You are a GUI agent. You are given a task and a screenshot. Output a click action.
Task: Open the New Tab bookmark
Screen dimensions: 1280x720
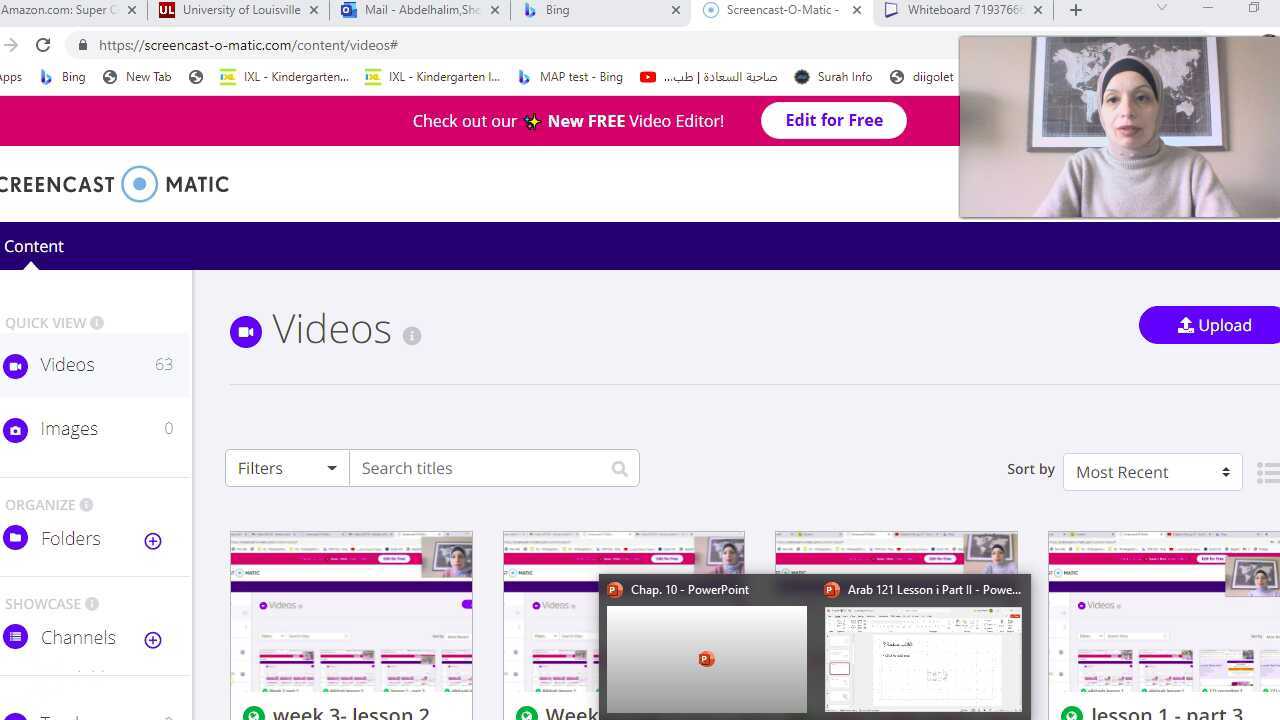tap(137, 77)
